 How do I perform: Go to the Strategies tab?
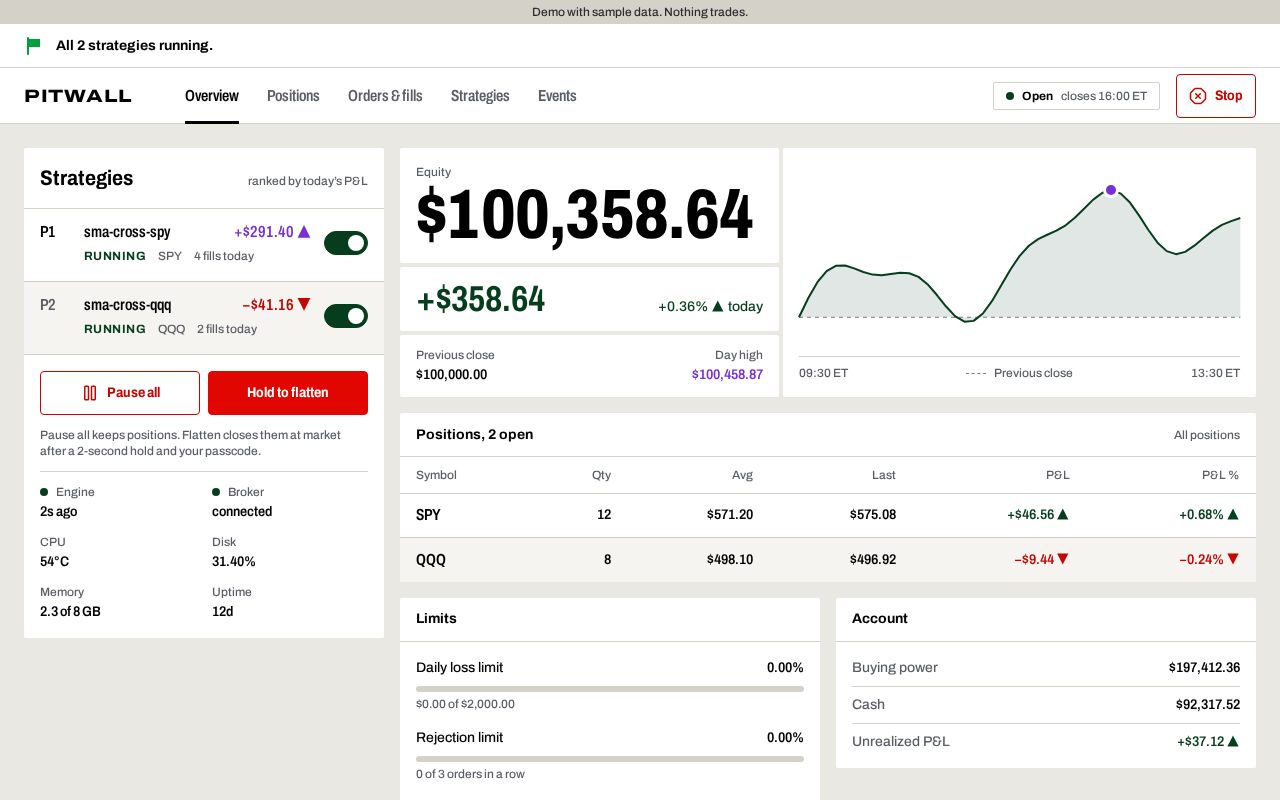[x=480, y=96]
